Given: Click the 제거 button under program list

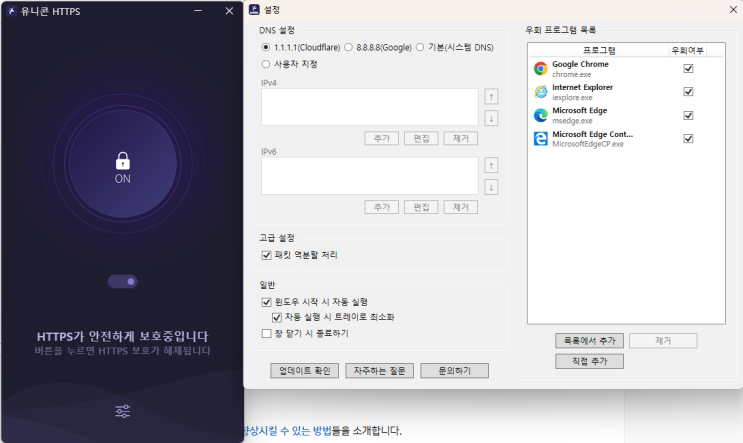Looking at the screenshot, I should 663,341.
